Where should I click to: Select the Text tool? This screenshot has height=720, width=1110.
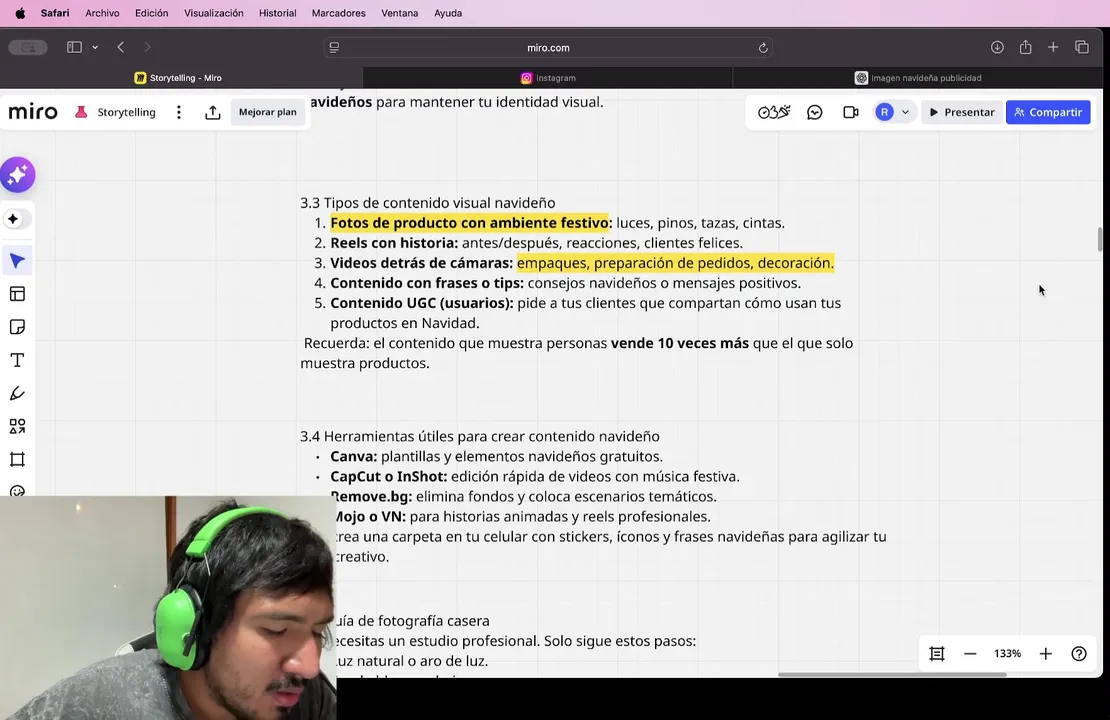click(x=18, y=360)
